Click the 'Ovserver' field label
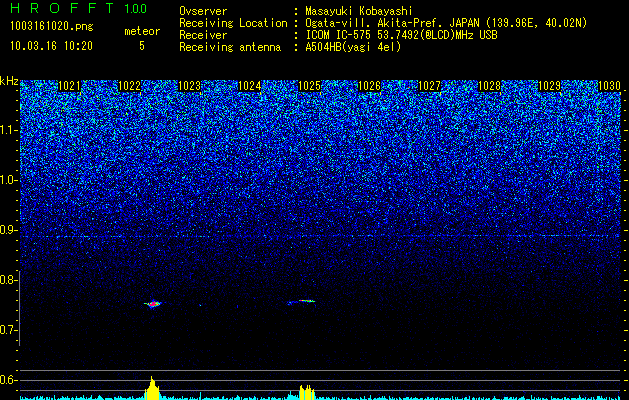629x400 pixels. [x=203, y=11]
